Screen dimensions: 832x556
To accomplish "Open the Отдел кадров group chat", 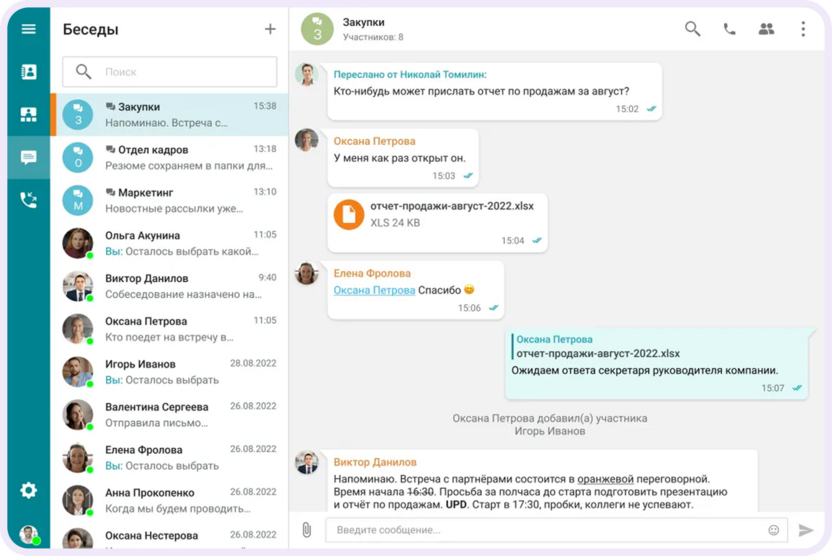I will 170,158.
